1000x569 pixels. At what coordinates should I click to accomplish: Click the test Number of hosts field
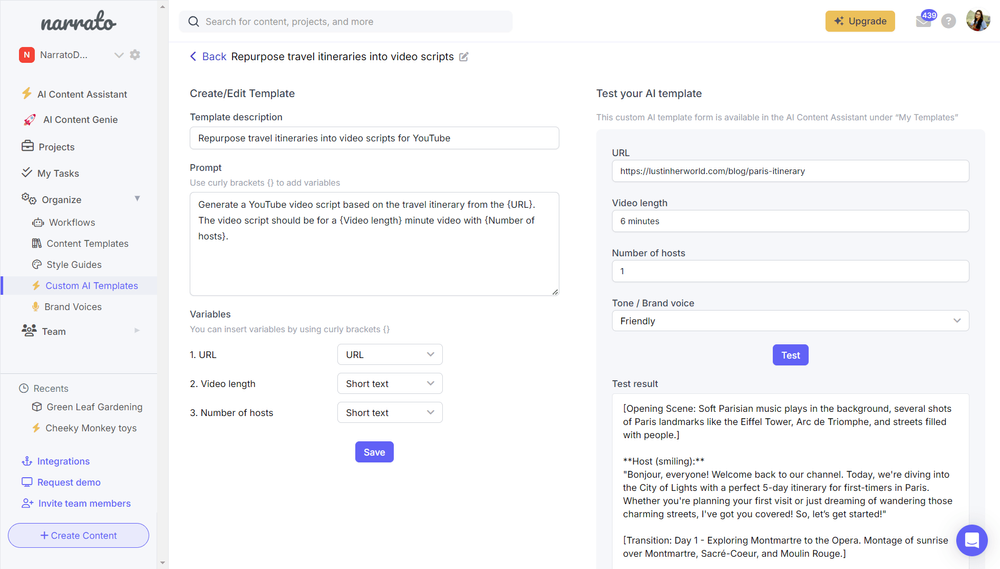pyautogui.click(x=790, y=271)
